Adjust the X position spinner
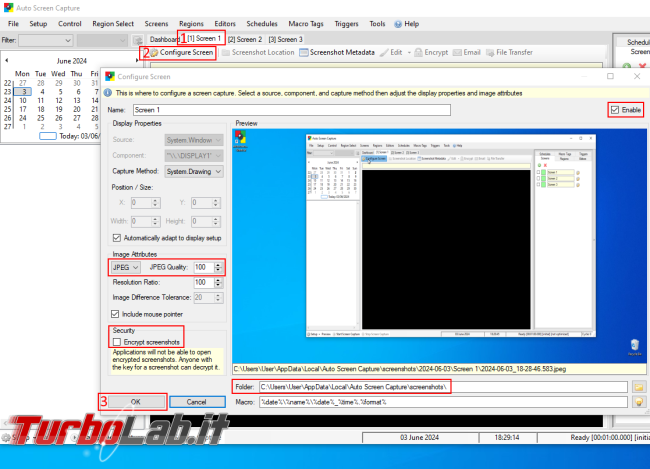The image size is (650, 469). click(155, 203)
